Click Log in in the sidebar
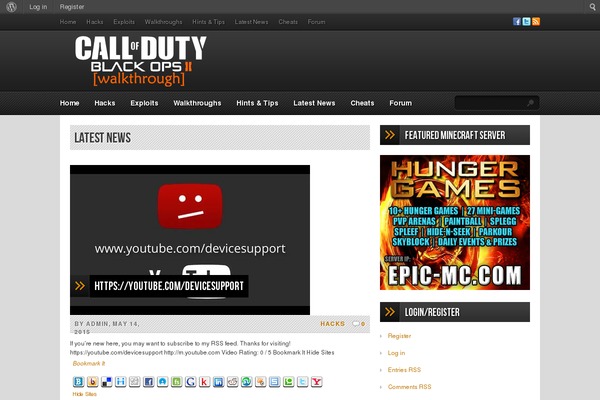This screenshot has width=600, height=400. [x=396, y=353]
